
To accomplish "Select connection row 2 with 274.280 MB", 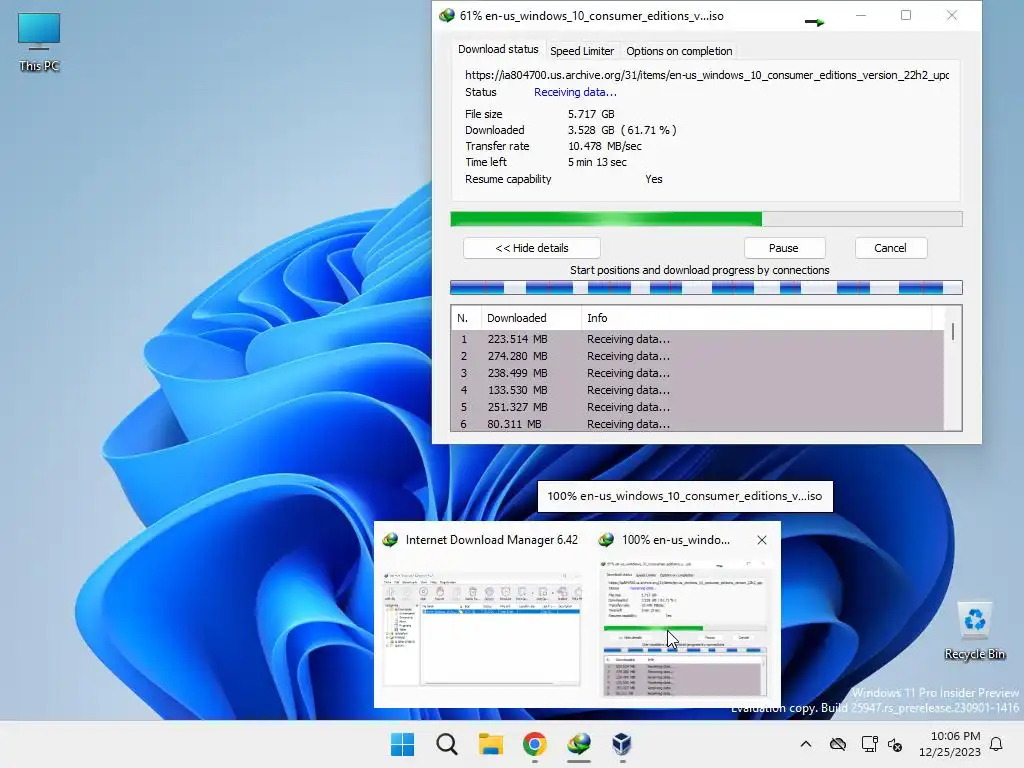I will tap(697, 356).
